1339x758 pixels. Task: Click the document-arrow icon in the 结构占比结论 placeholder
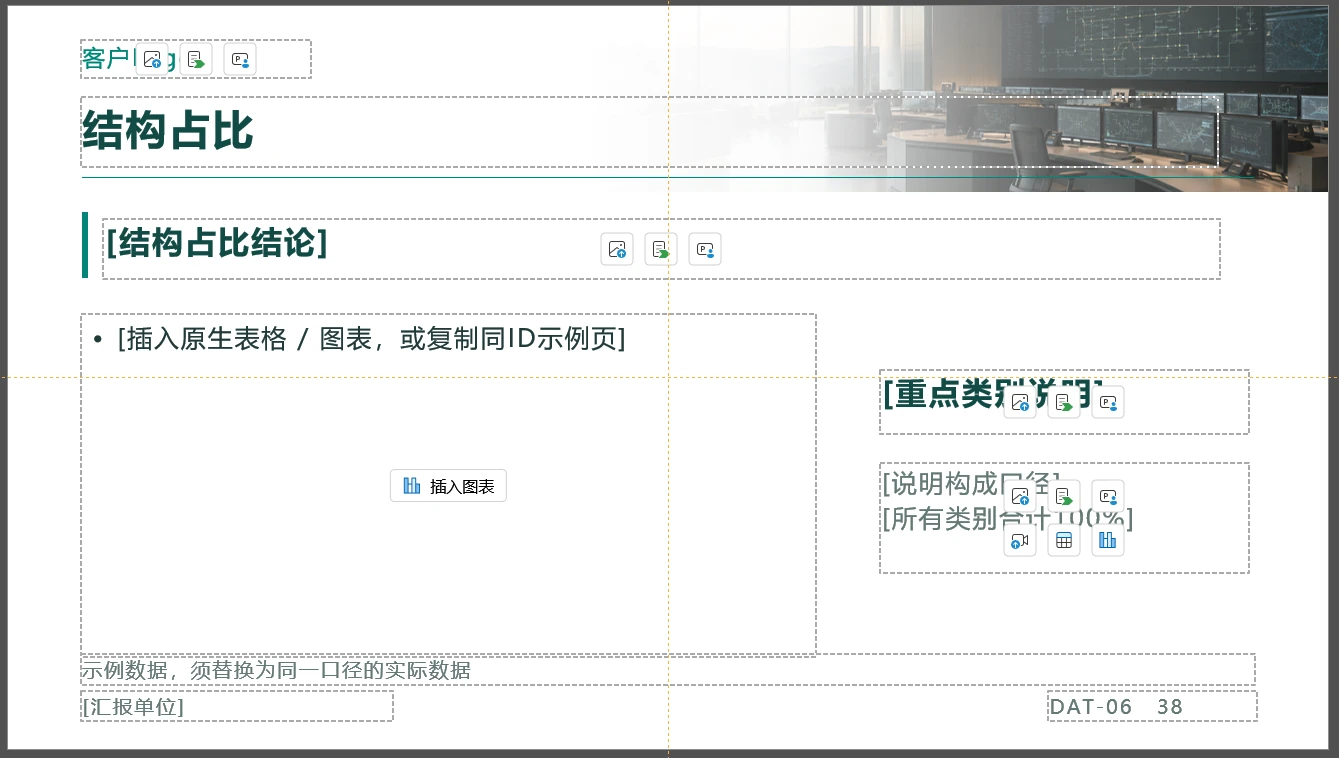[x=661, y=249]
